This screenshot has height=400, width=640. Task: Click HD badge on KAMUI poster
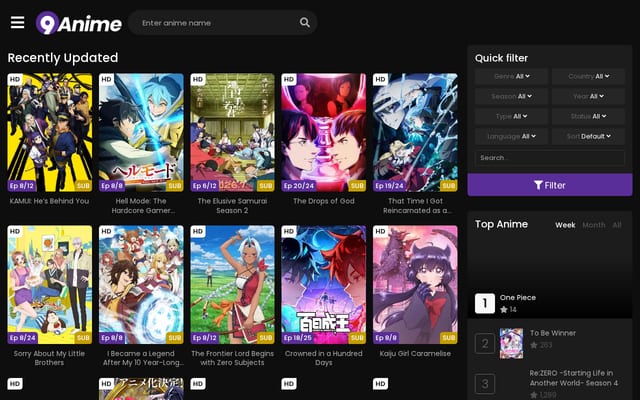pos(15,79)
